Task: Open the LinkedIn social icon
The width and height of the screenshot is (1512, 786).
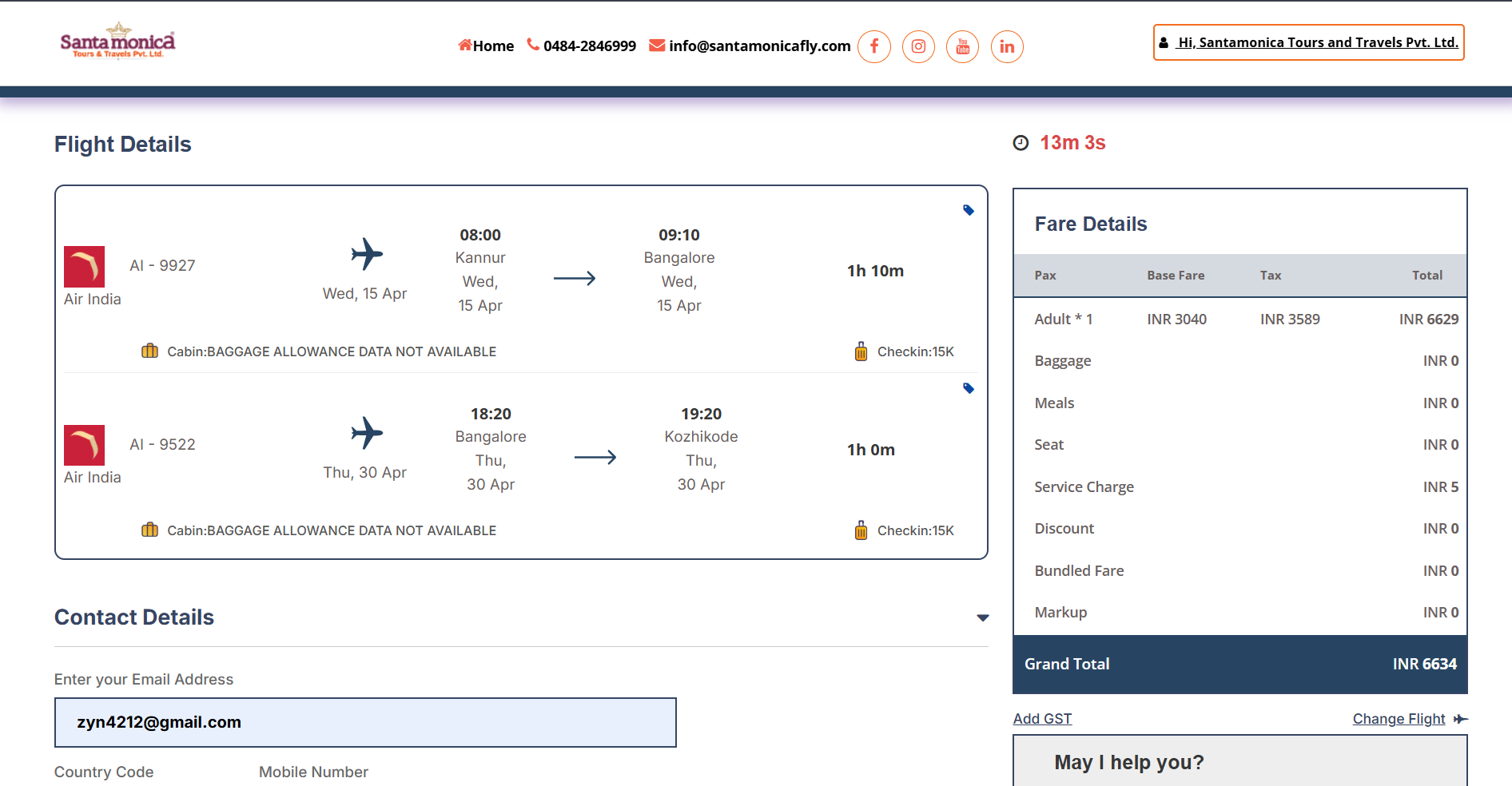Action: [1007, 46]
